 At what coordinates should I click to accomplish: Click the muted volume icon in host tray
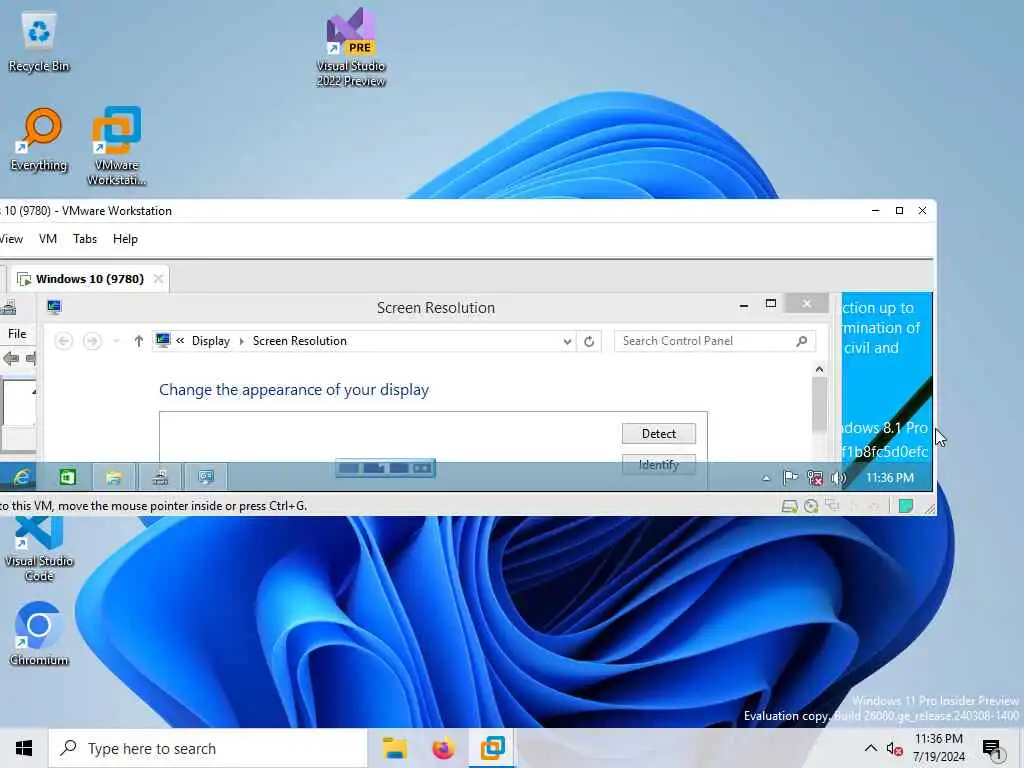coord(894,749)
